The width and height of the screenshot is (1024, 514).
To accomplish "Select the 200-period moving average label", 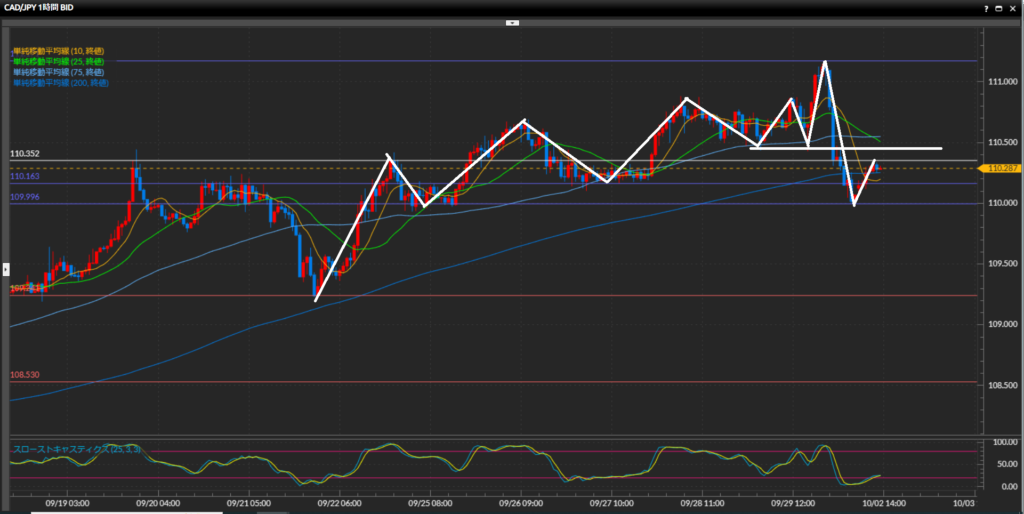I will 61,83.
